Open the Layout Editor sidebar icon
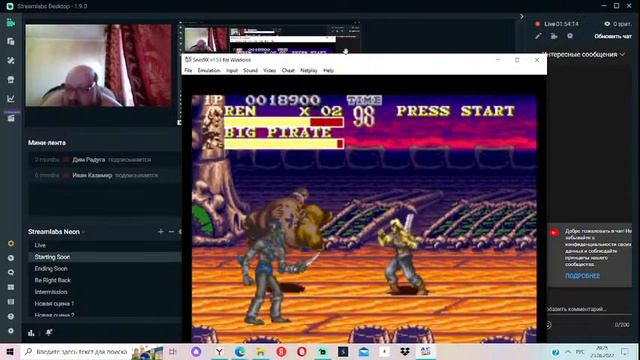 point(11,42)
